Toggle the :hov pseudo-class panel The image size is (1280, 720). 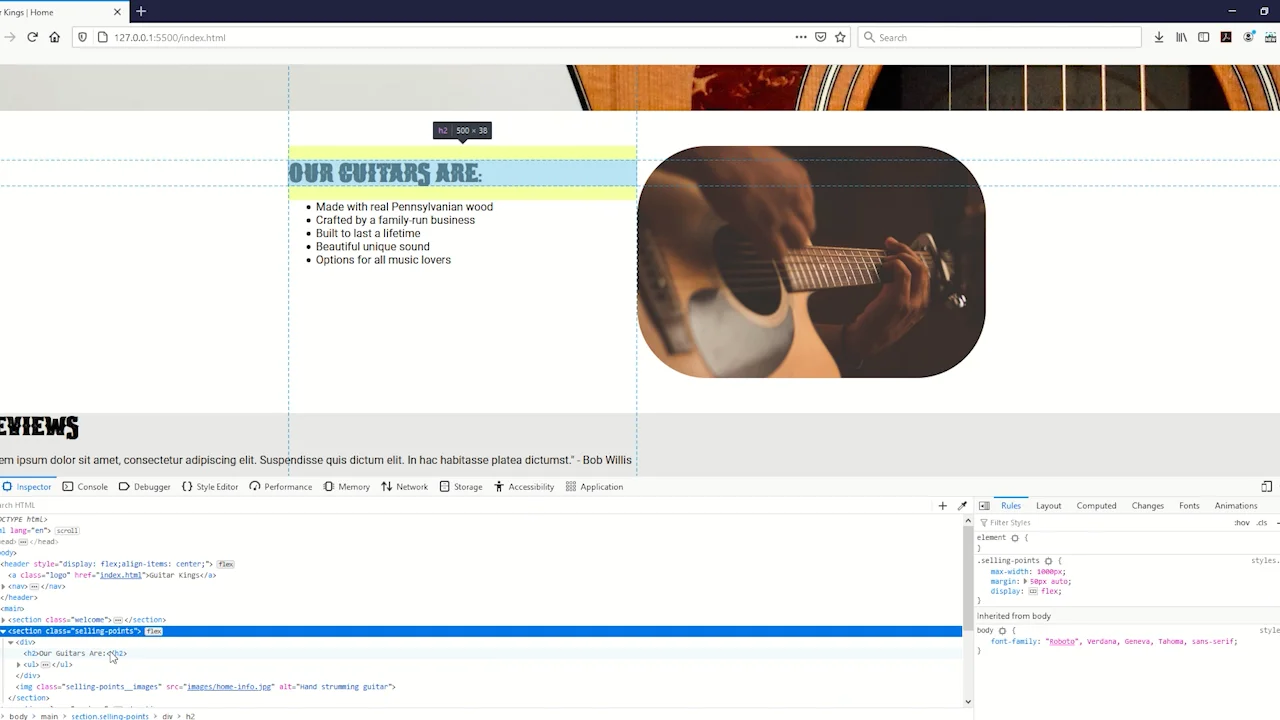[x=1241, y=523]
